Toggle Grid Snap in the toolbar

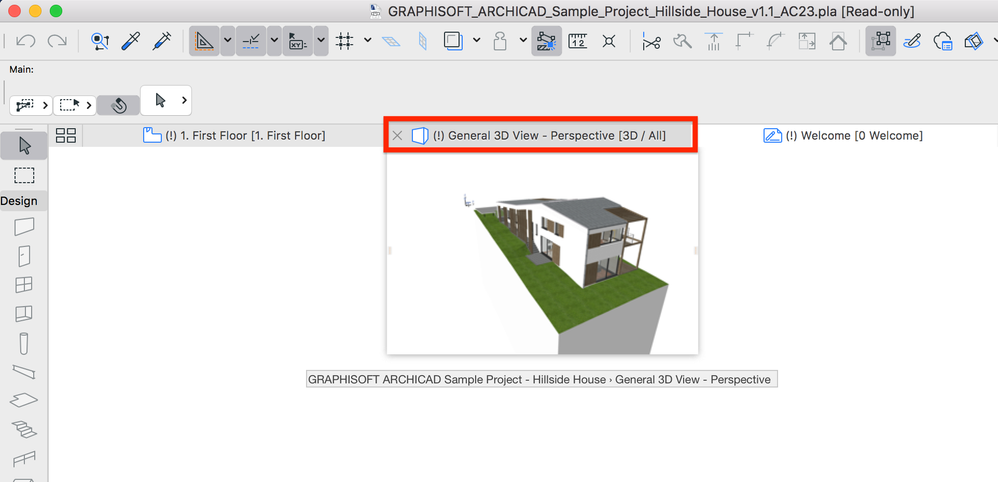pyautogui.click(x=344, y=41)
